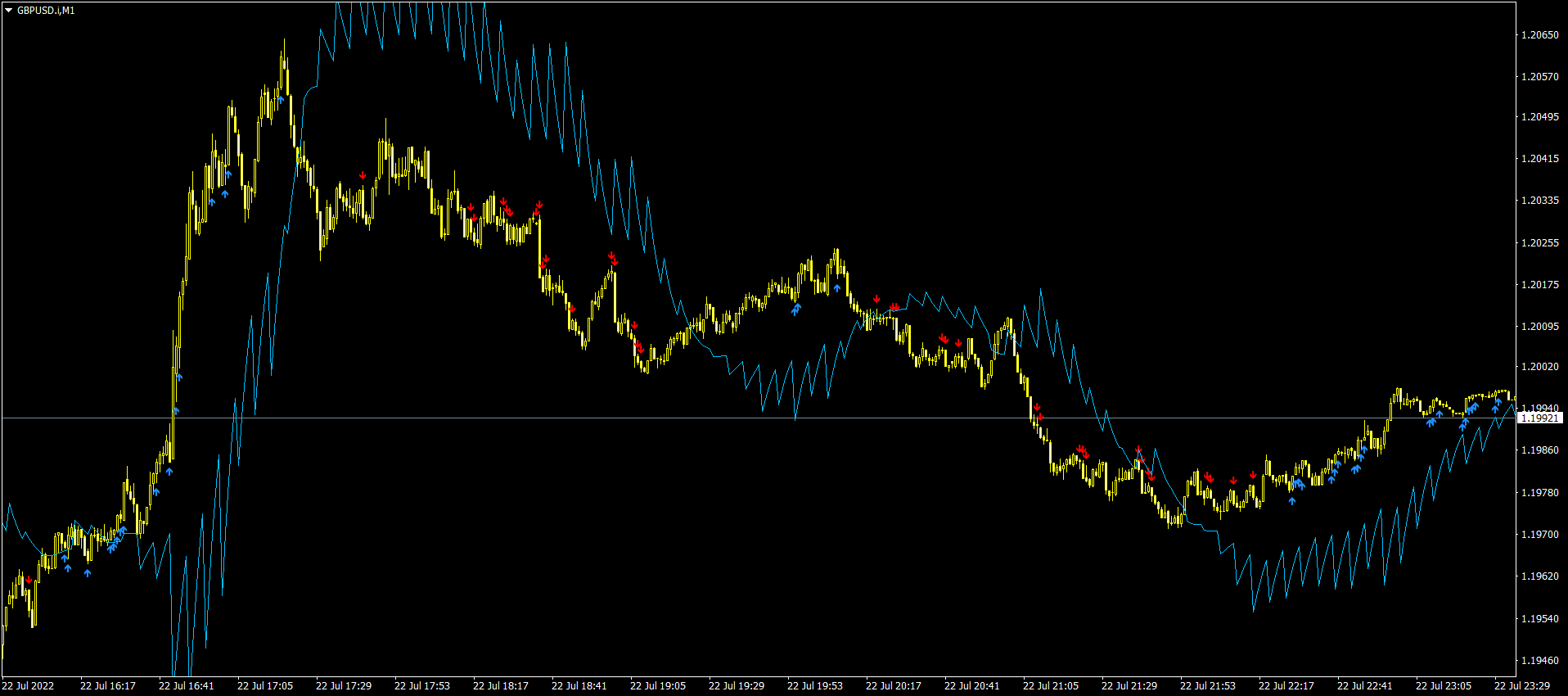Click the 22 Jul 23:05 time label
Viewport: 1568px width, 696px height.
click(x=1444, y=686)
